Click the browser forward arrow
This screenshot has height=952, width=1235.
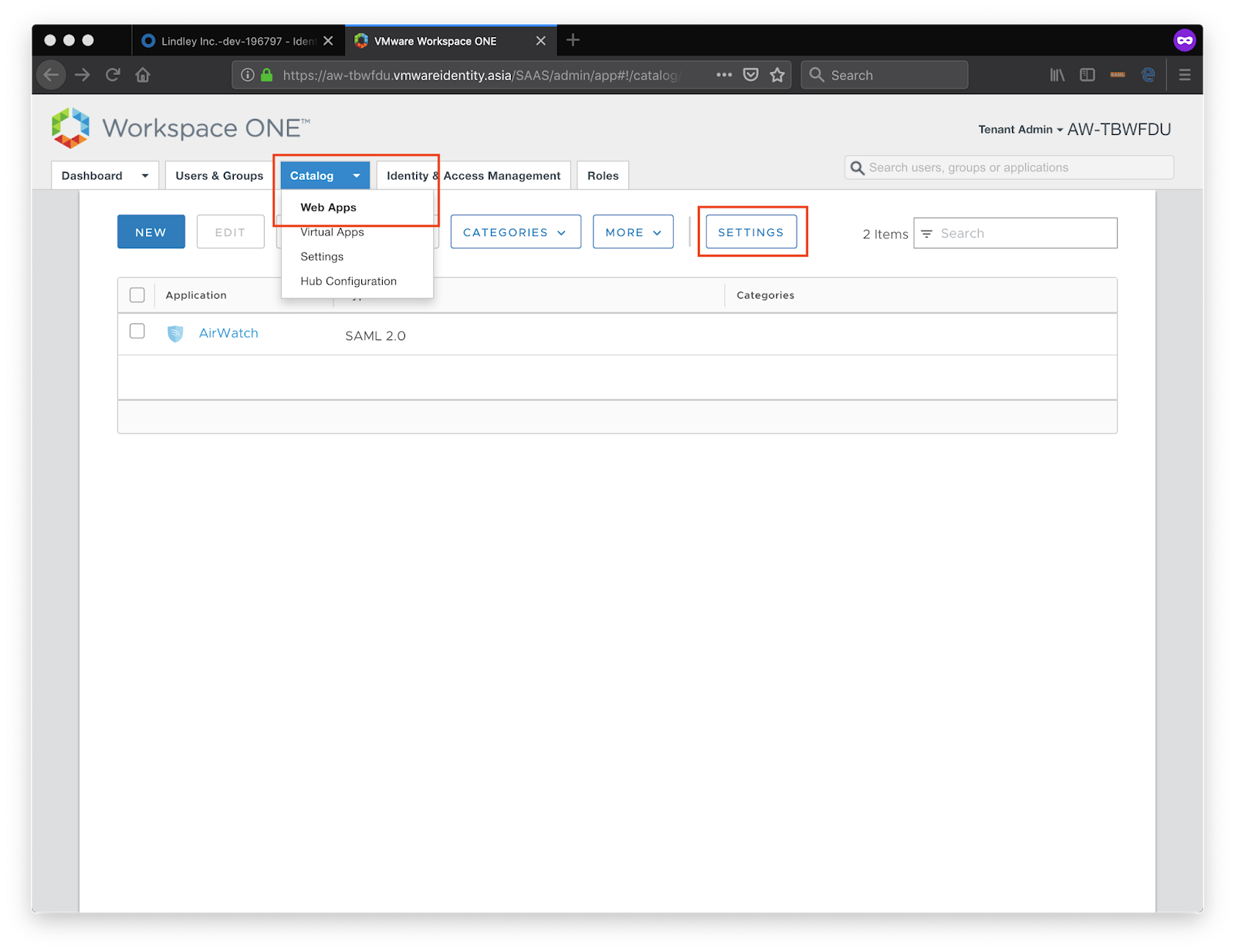point(83,75)
